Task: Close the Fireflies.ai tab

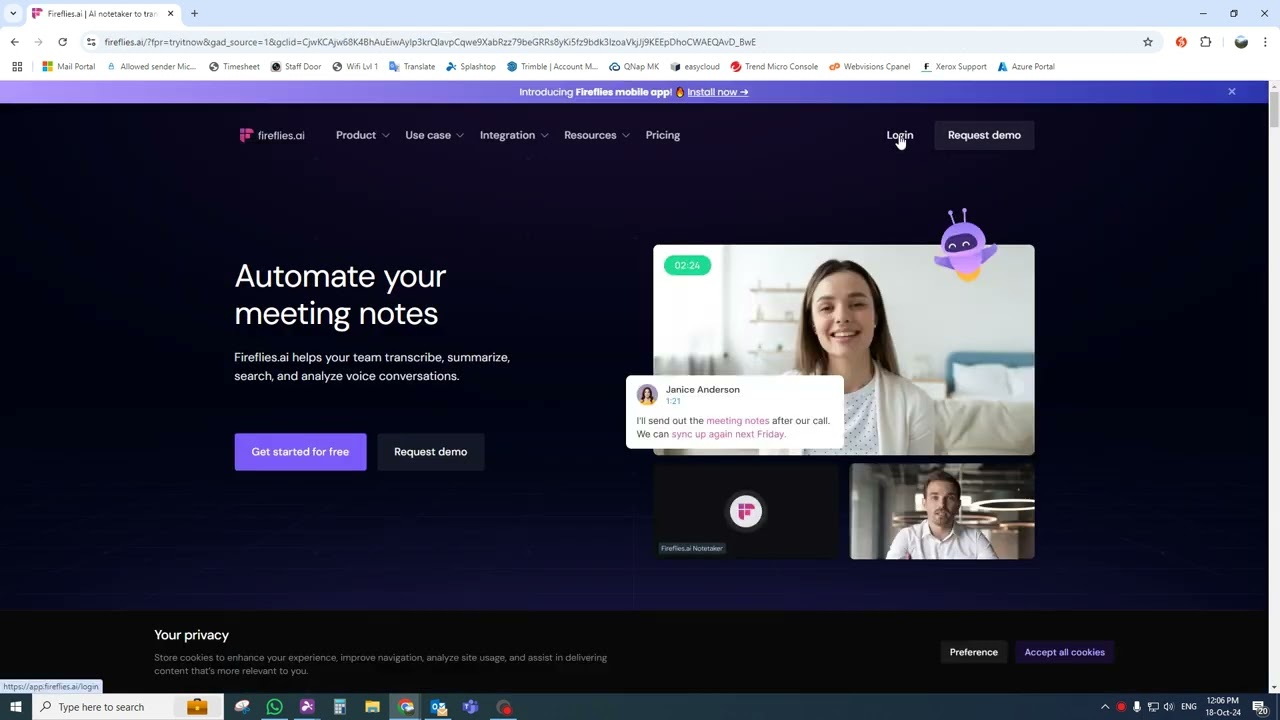Action: click(x=170, y=14)
